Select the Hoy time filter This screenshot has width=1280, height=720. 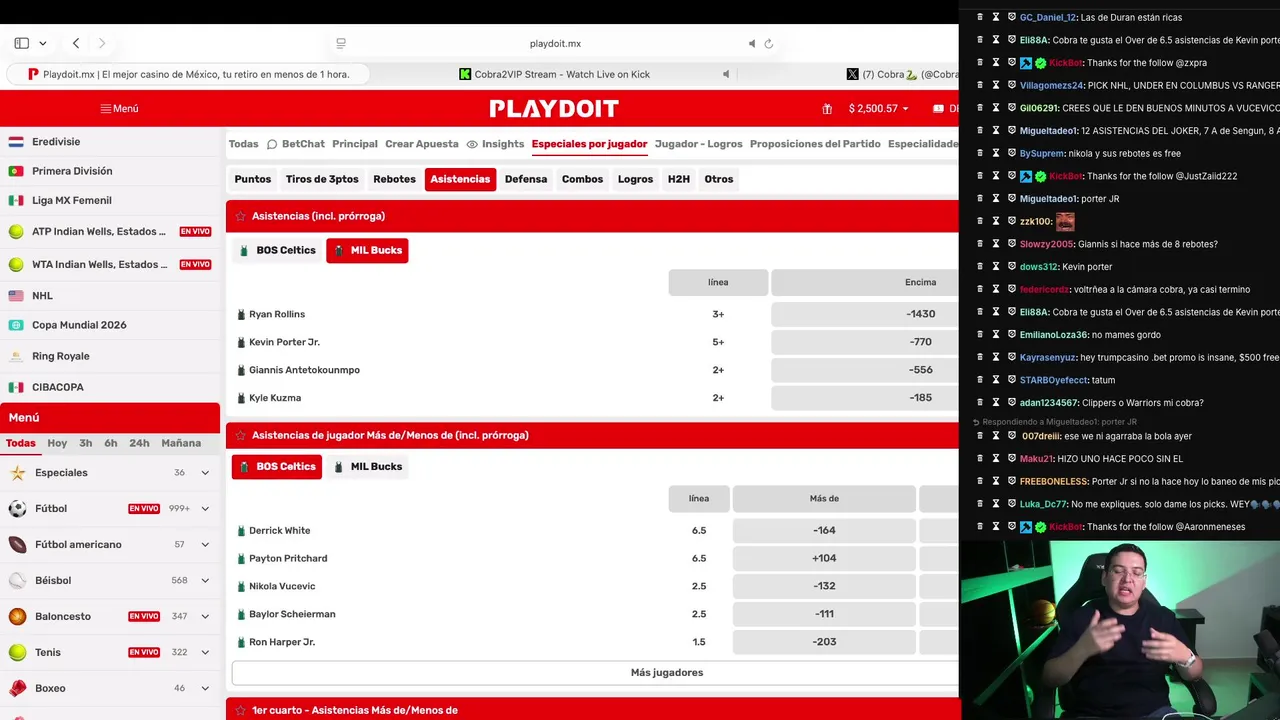(57, 443)
